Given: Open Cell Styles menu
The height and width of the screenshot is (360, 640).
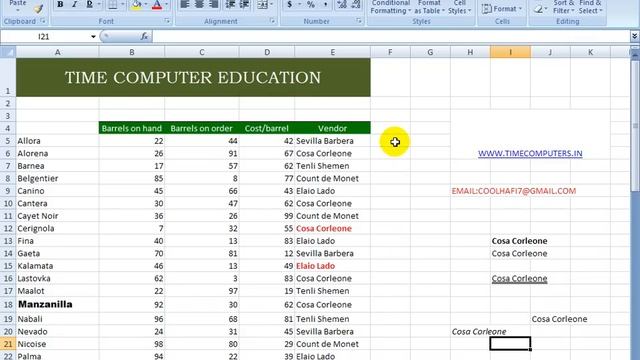Looking at the screenshot, I should pyautogui.click(x=460, y=7).
